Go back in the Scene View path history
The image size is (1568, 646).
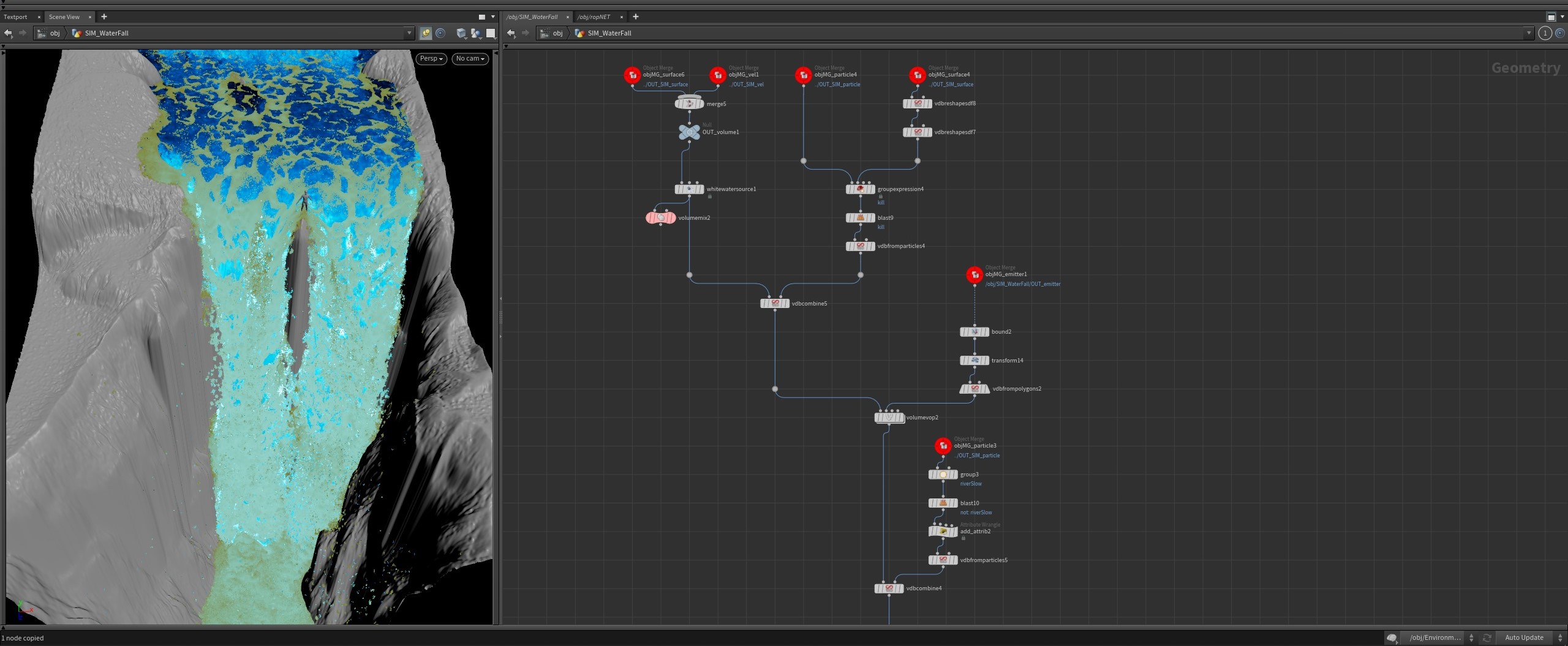(8, 33)
